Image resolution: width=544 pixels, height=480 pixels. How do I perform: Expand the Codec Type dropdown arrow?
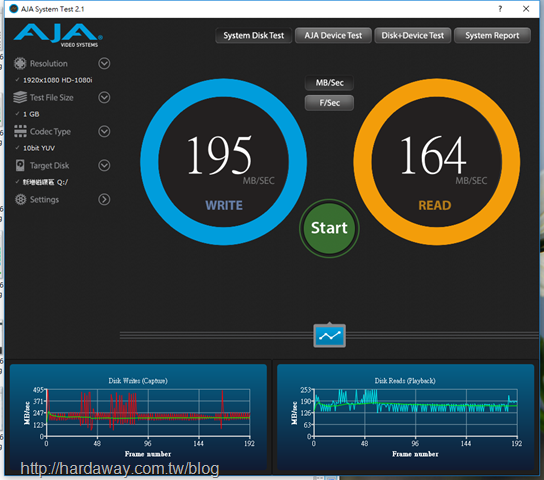pyautogui.click(x=104, y=131)
